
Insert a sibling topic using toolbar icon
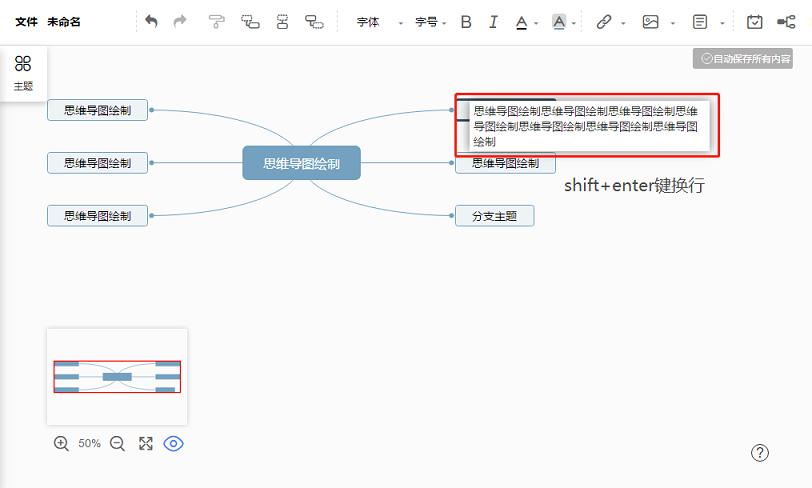click(314, 22)
